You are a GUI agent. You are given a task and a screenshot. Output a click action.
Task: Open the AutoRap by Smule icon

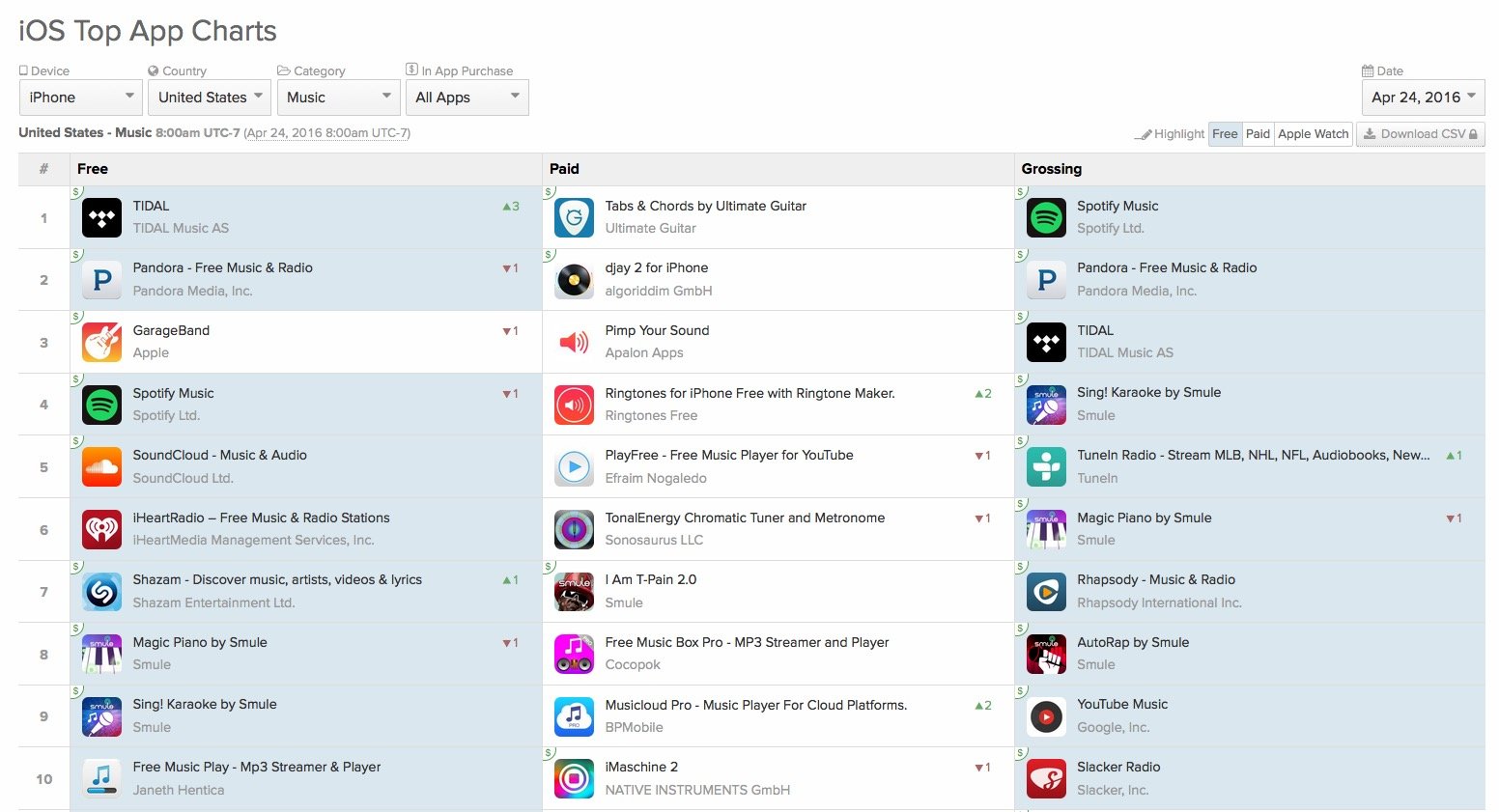point(1046,654)
